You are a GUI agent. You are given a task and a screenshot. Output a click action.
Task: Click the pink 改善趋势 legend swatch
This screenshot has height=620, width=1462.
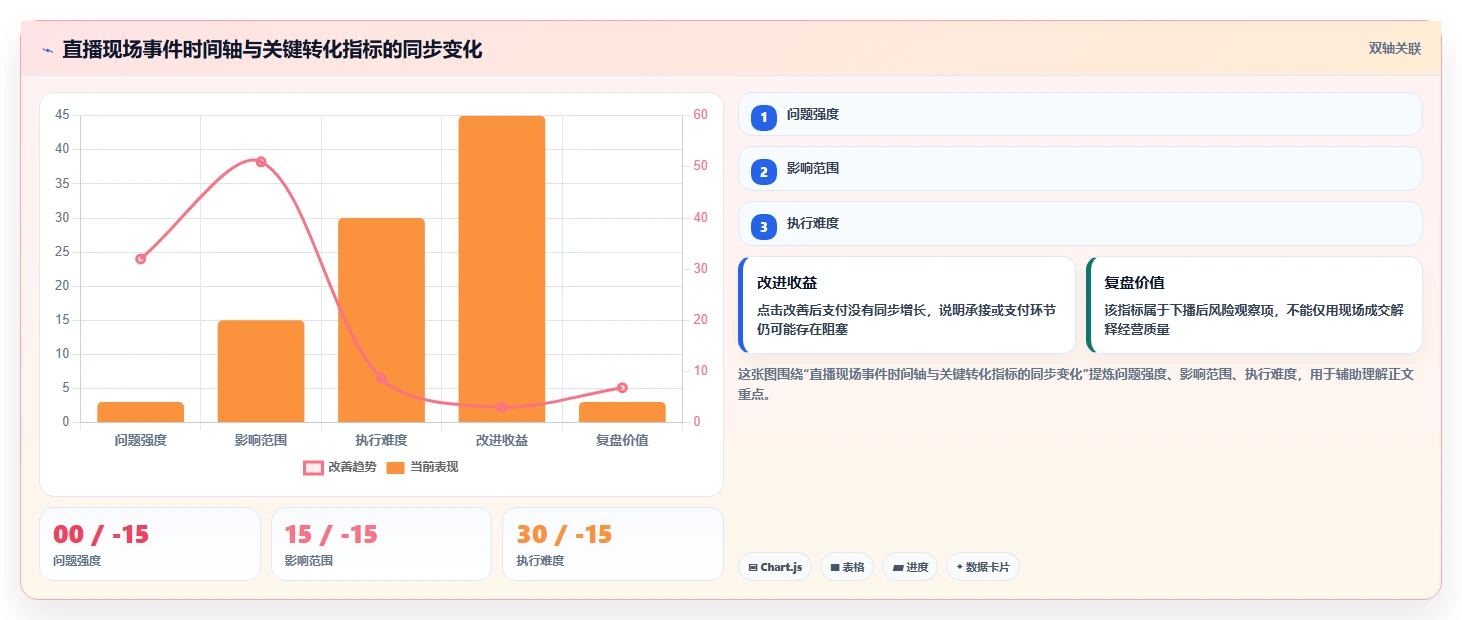pos(313,467)
